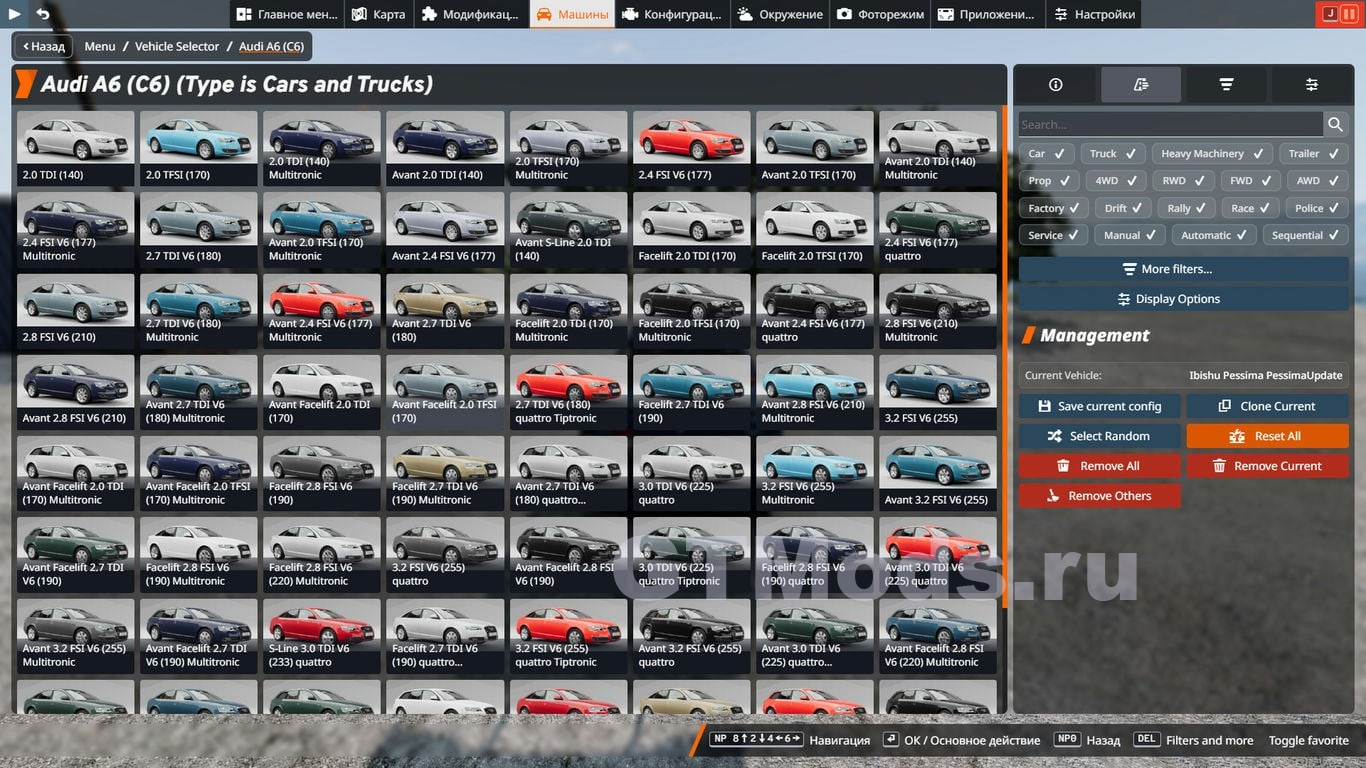The height and width of the screenshot is (768, 1366).
Task: Toggle the Heavy Machinery filter
Action: click(1212, 154)
